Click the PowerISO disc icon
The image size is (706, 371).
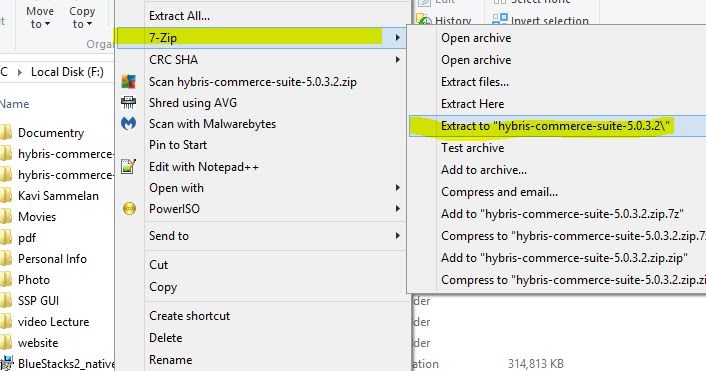click(x=129, y=209)
